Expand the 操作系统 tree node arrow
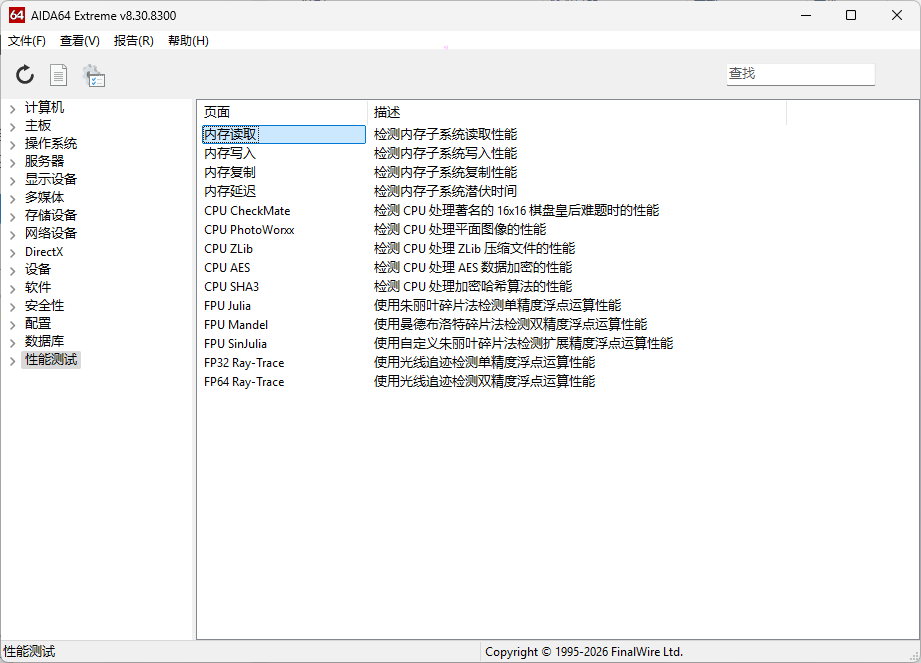The image size is (921, 663). [12, 144]
